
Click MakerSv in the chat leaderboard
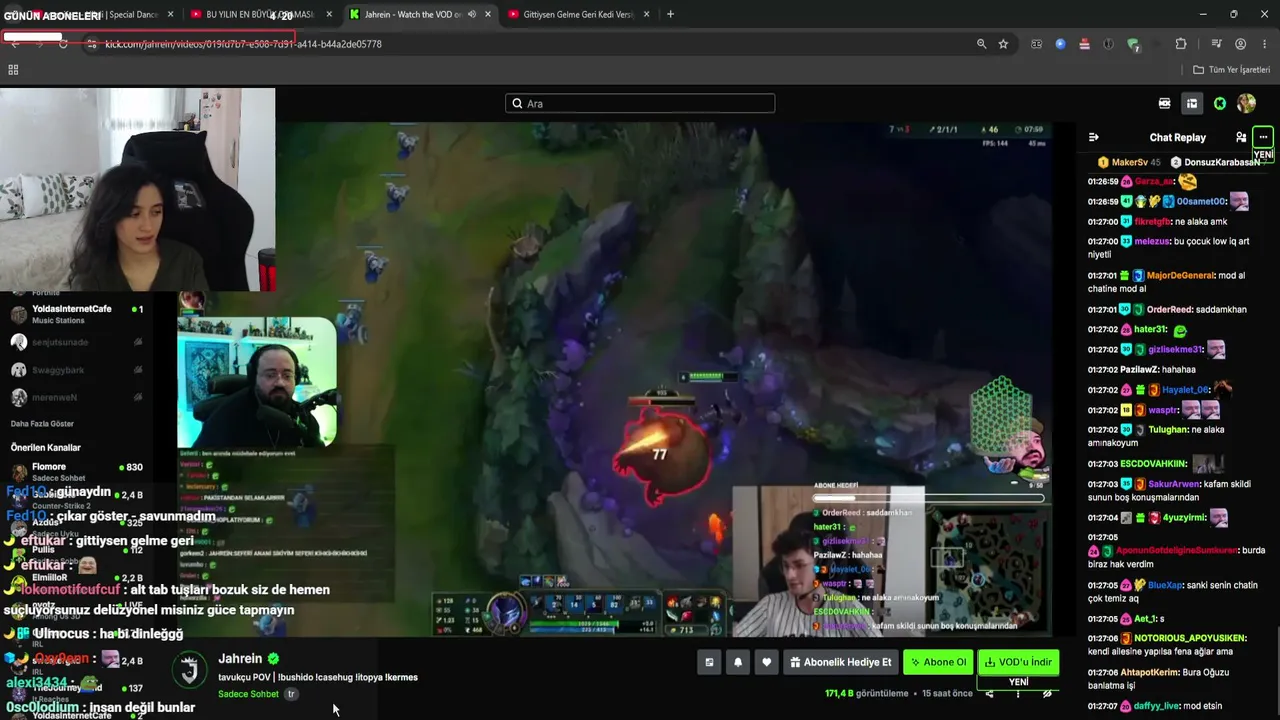click(1129, 162)
